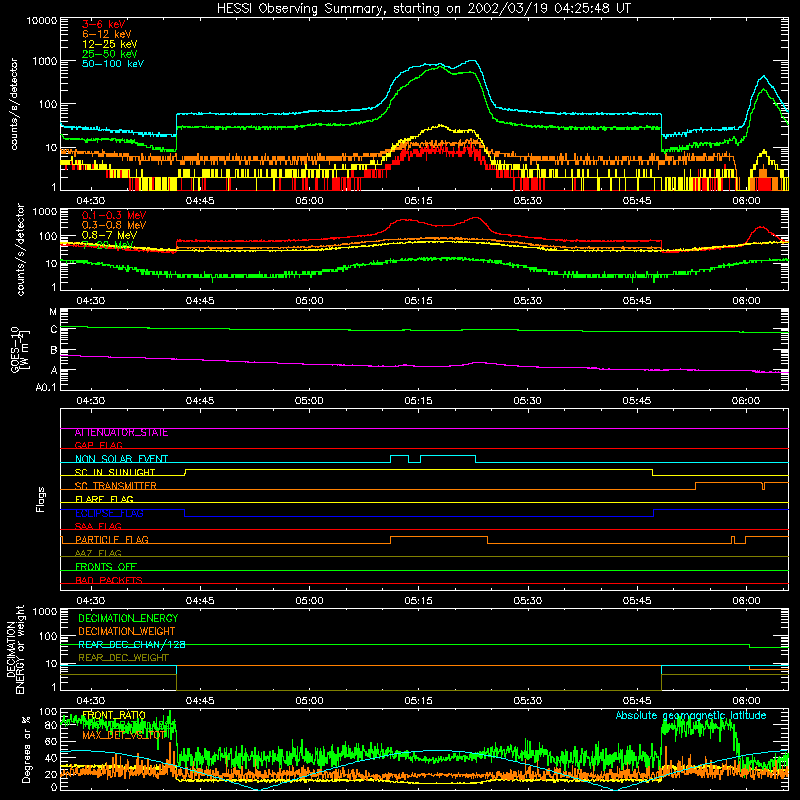Select the BAD_PACKETS flag label
800x800 pixels.
pyautogui.click(x=109, y=581)
